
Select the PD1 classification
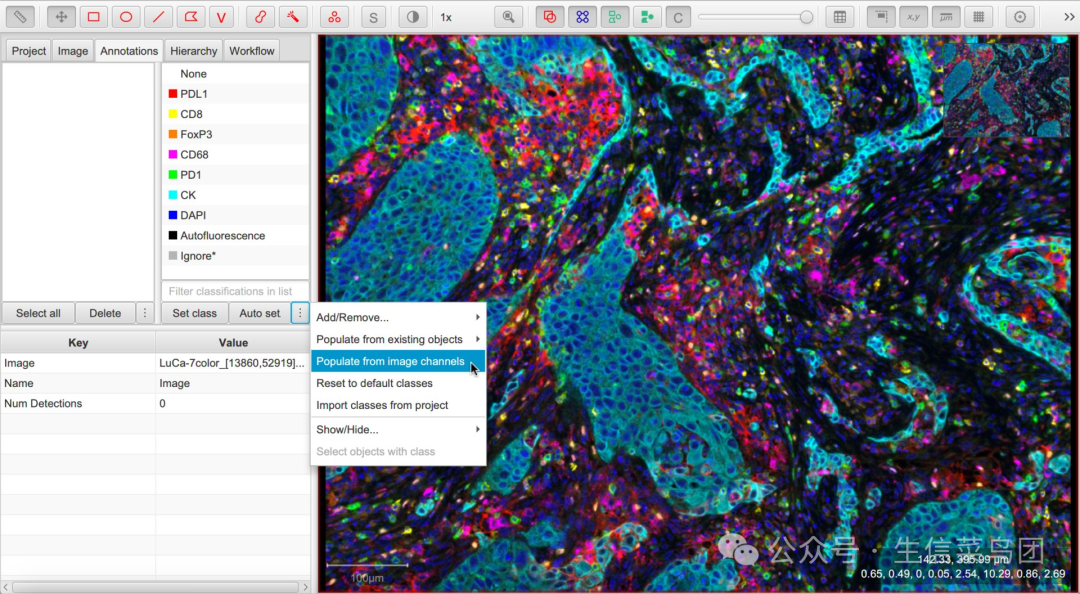coord(235,175)
